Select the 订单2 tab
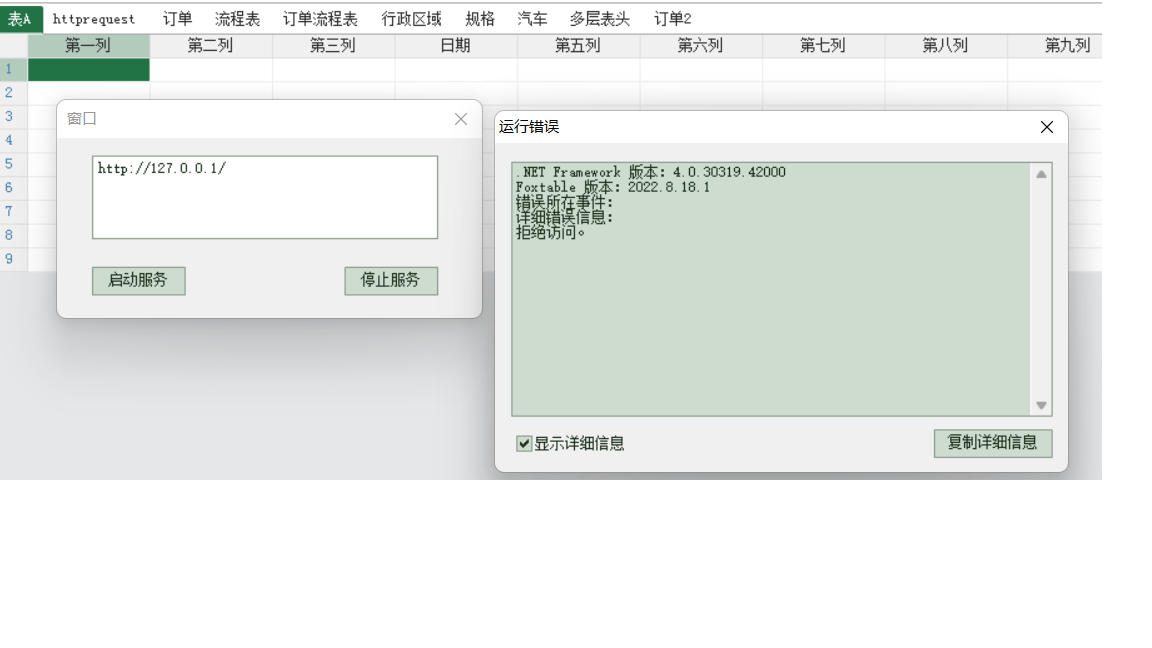The height and width of the screenshot is (648, 1152). 672,19
